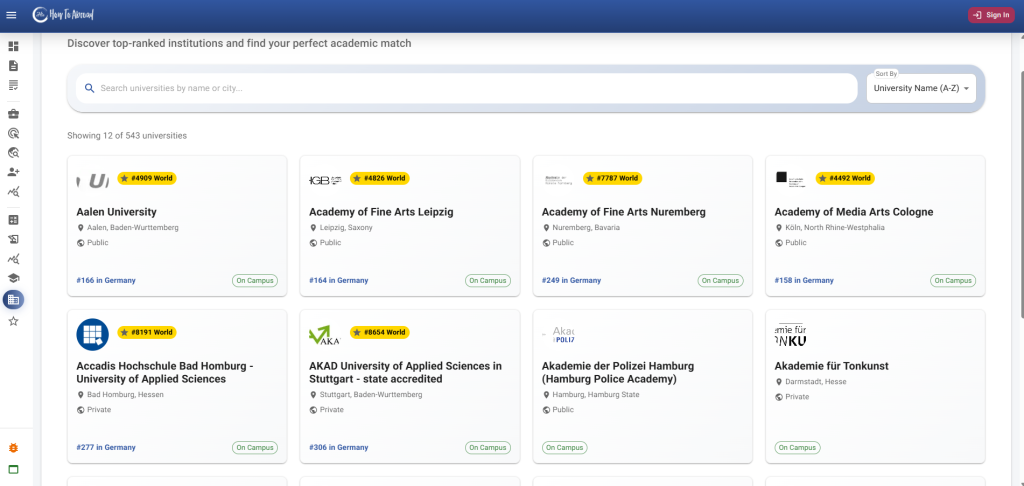The height and width of the screenshot is (486, 1024).
Task: Click the #8191 World rank badge
Action: (x=147, y=332)
